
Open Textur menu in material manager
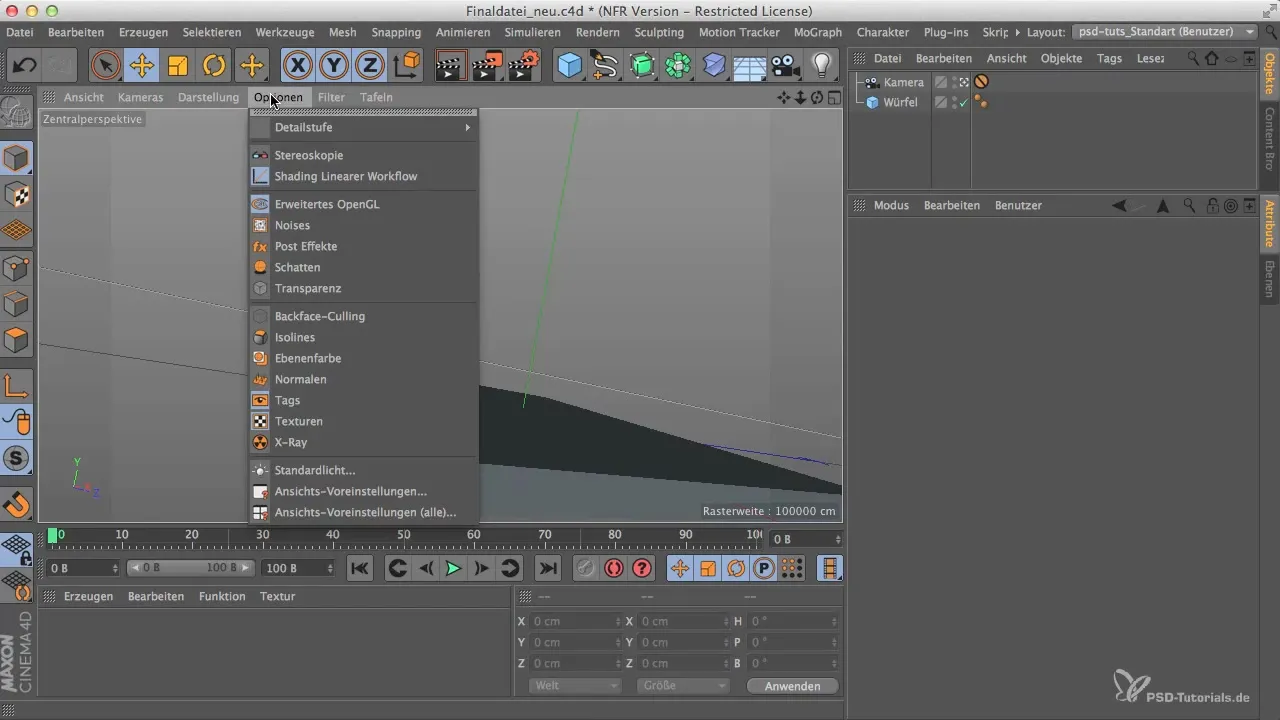277,596
